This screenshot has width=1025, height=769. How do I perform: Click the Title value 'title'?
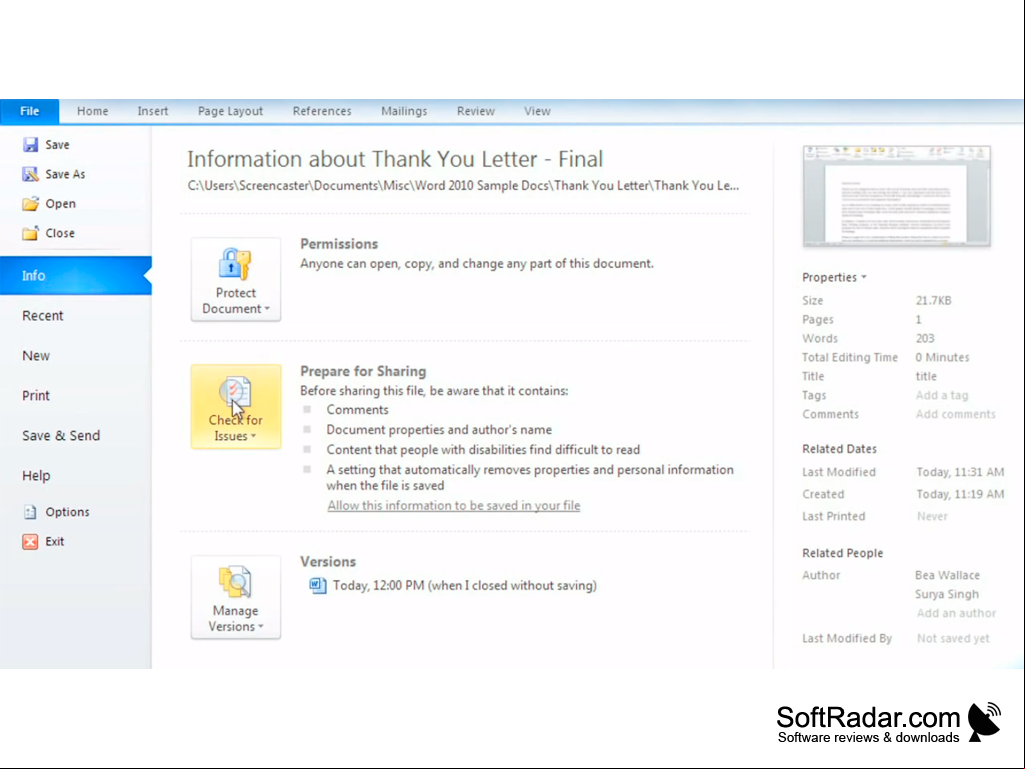coord(926,376)
